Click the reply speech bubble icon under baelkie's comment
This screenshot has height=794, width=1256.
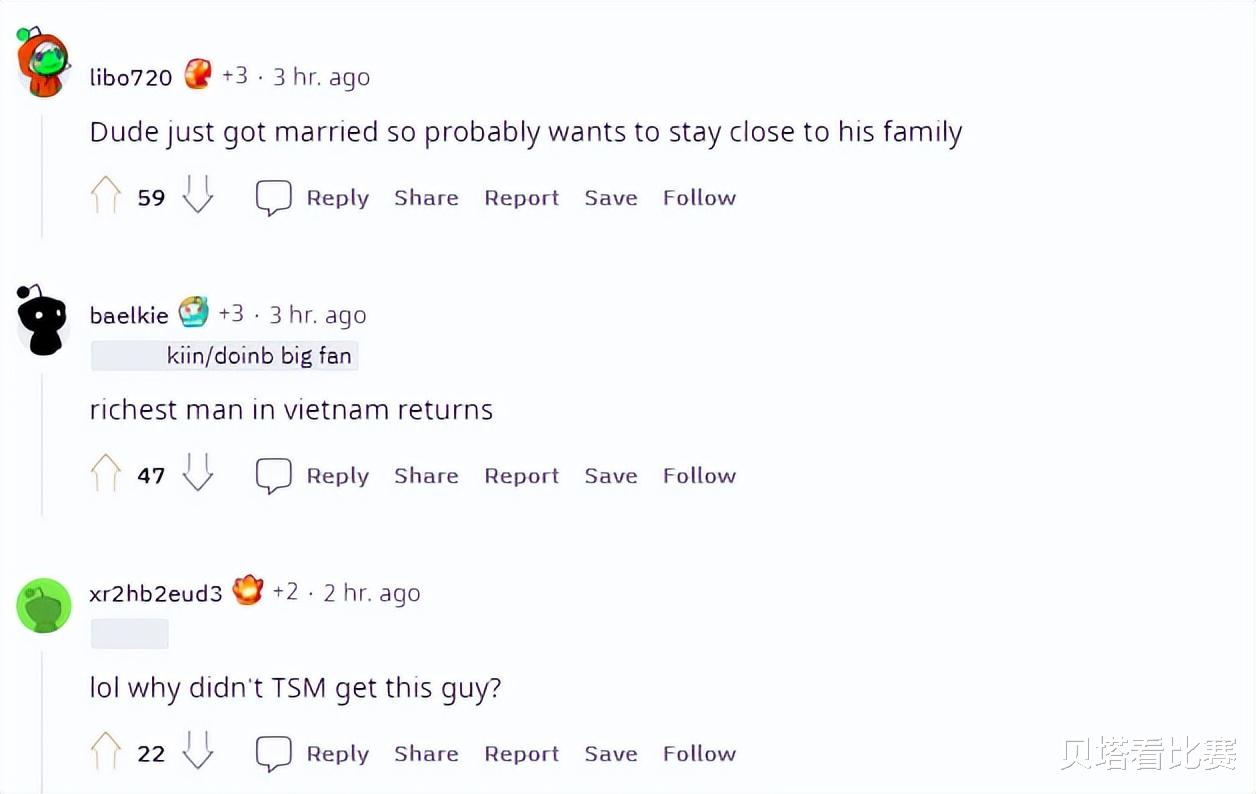[x=273, y=476]
